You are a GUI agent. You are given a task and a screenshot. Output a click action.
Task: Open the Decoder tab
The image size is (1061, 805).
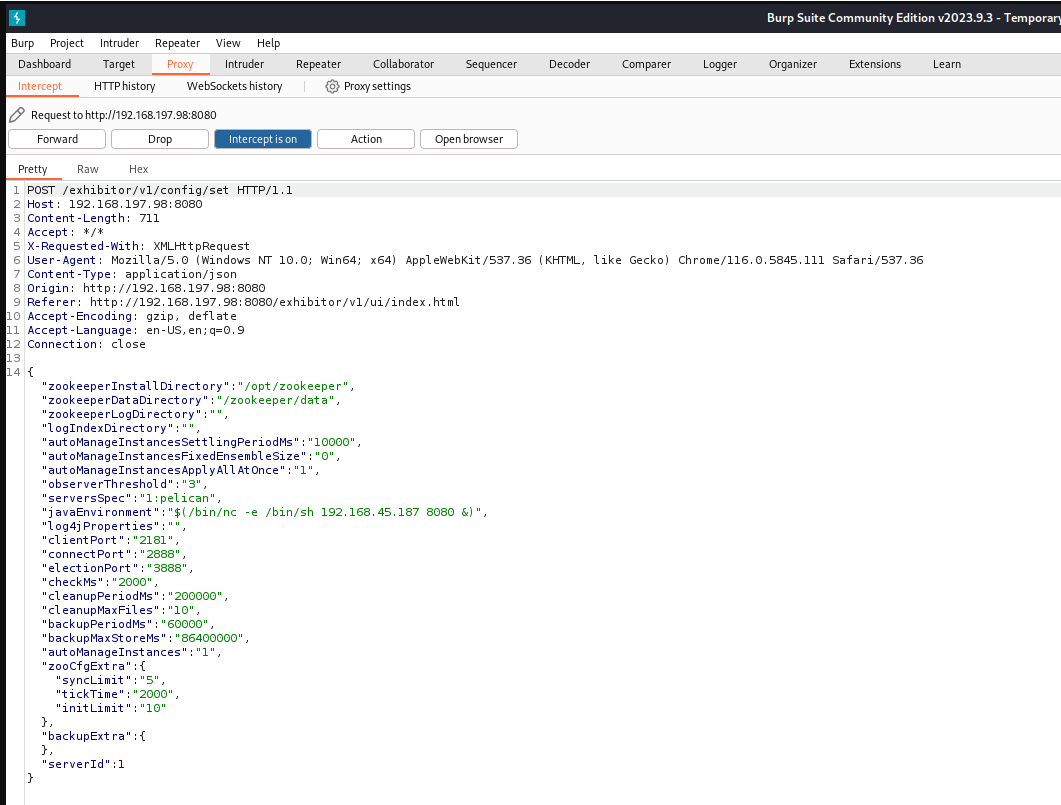click(x=569, y=64)
